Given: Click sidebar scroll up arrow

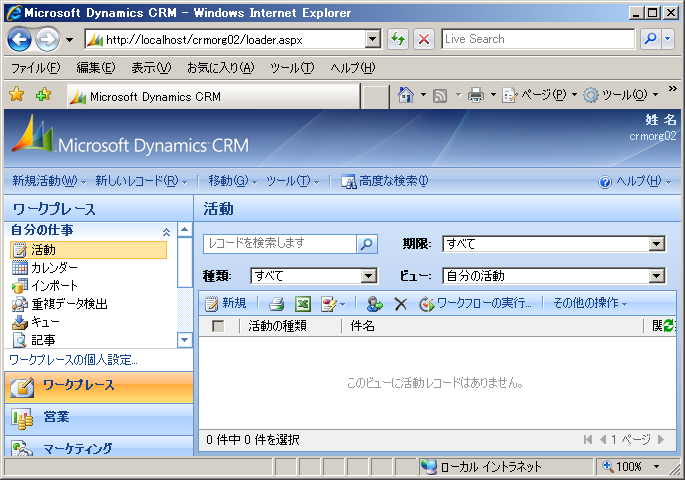Looking at the screenshot, I should [185, 229].
